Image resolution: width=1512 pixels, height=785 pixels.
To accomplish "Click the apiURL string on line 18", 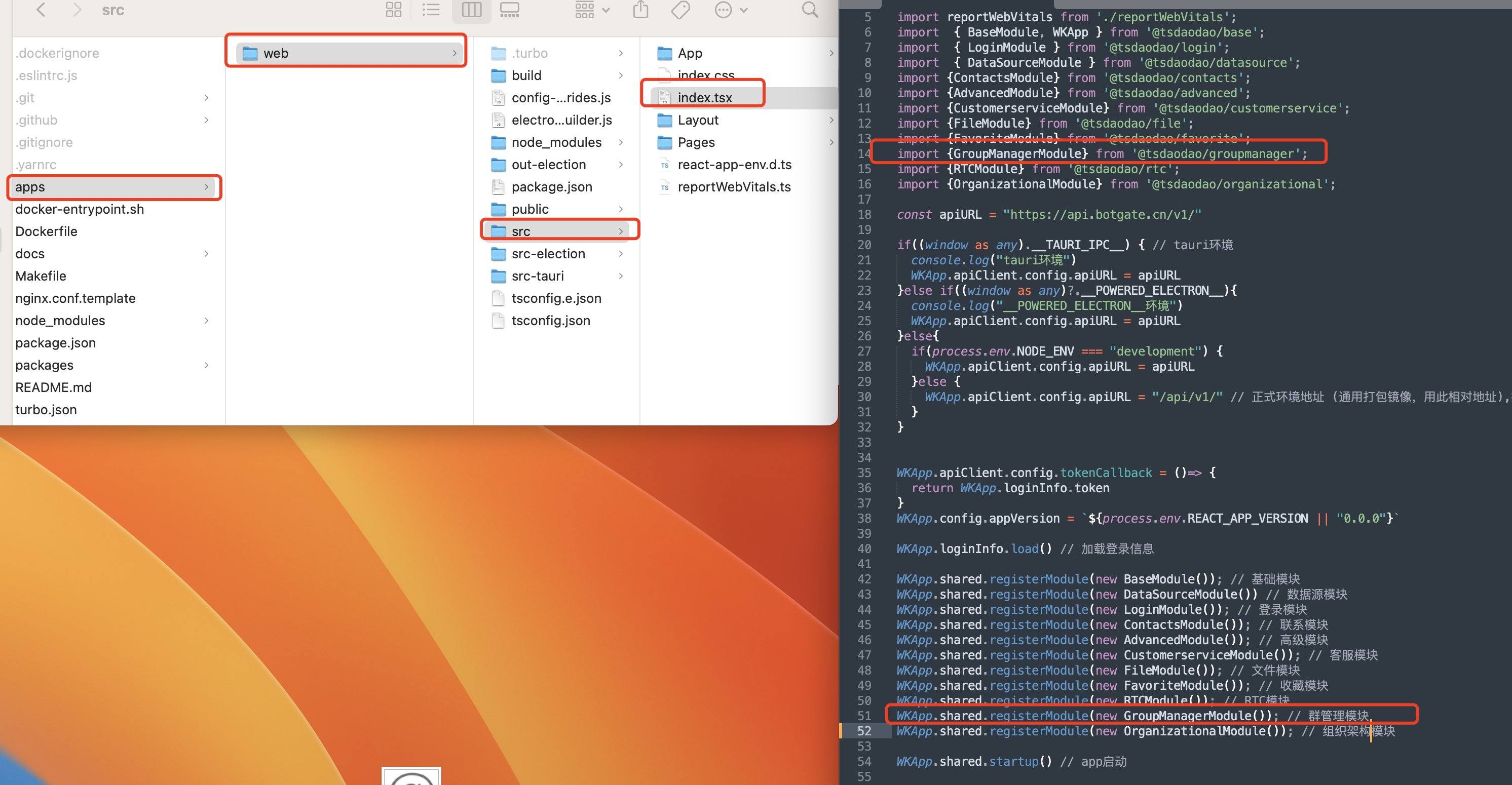I will [x=1101, y=215].
